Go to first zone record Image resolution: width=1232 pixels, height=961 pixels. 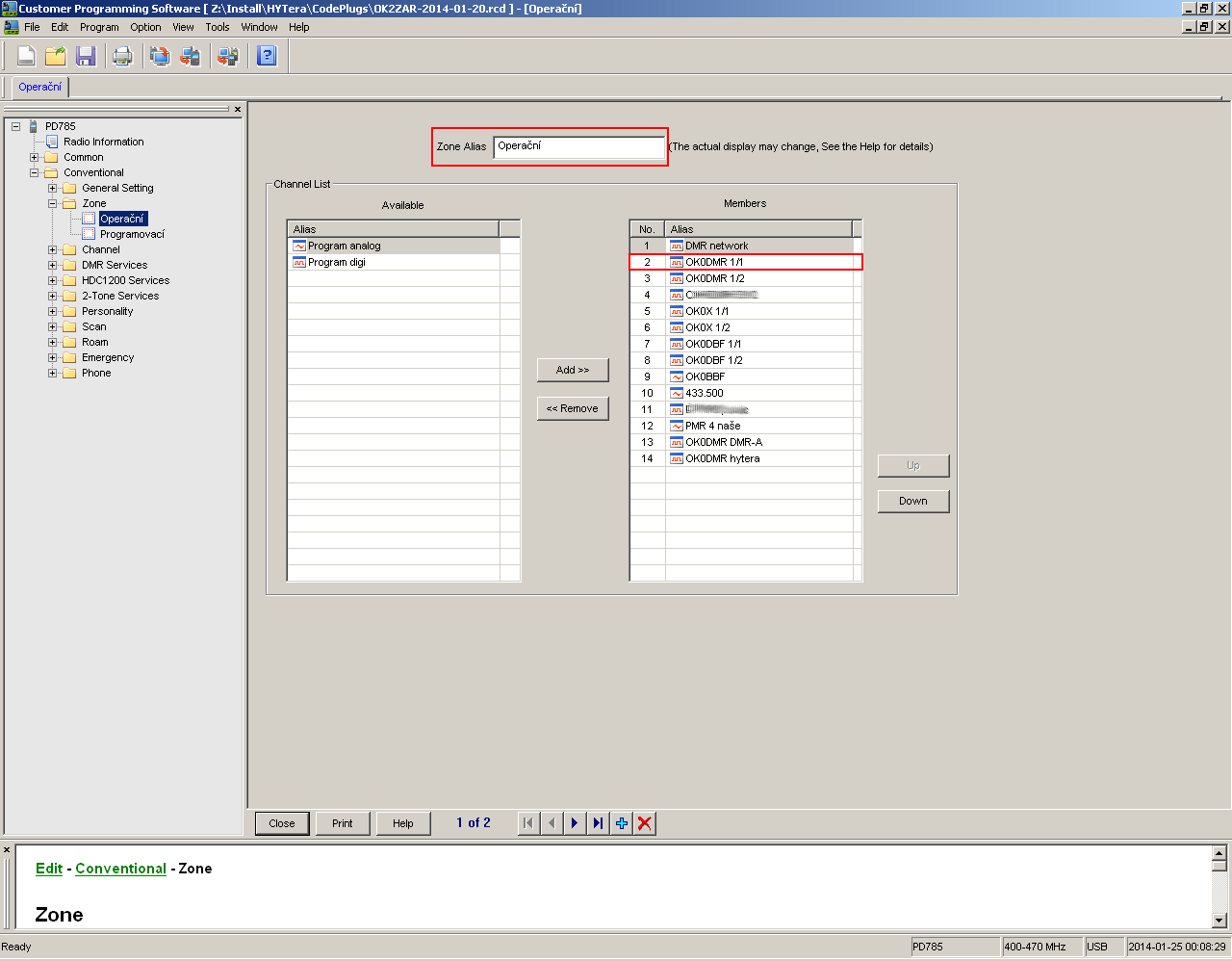pos(528,823)
